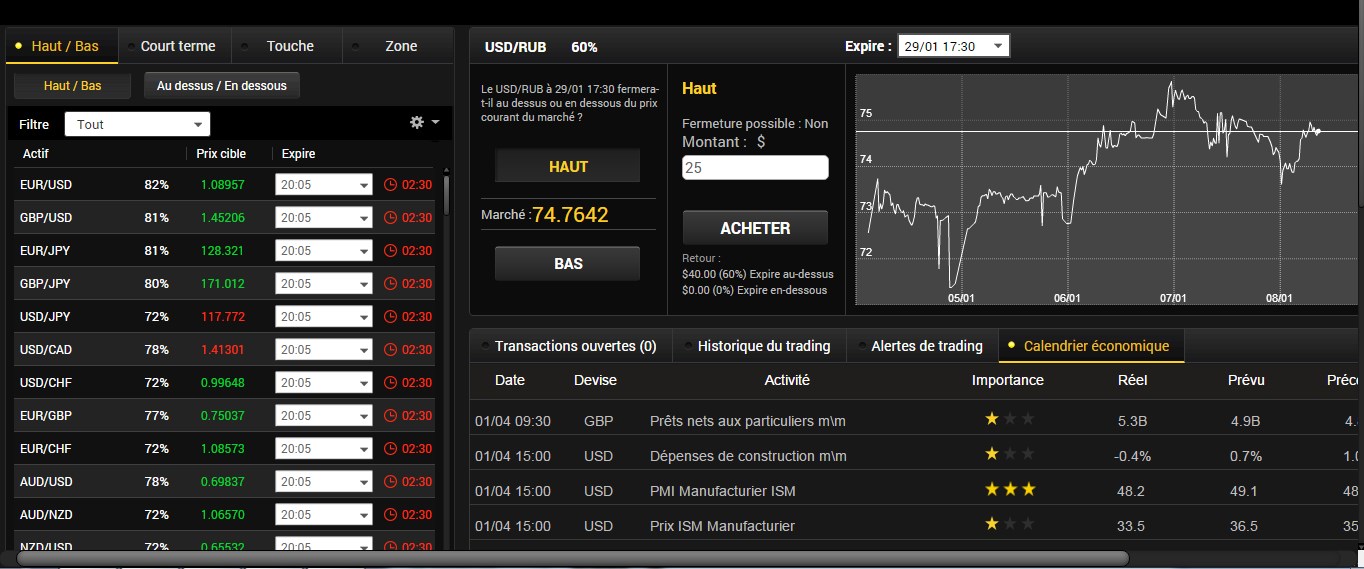Click the Date column header in calendar
The image size is (1364, 569).
pos(510,380)
